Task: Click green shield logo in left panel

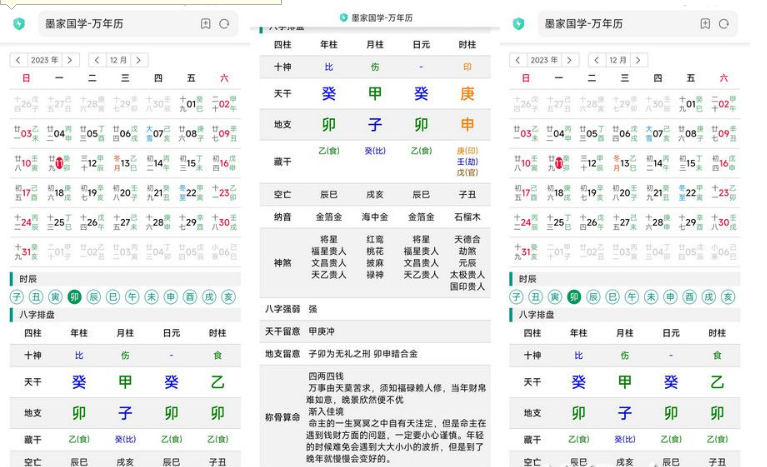Action: (18, 24)
